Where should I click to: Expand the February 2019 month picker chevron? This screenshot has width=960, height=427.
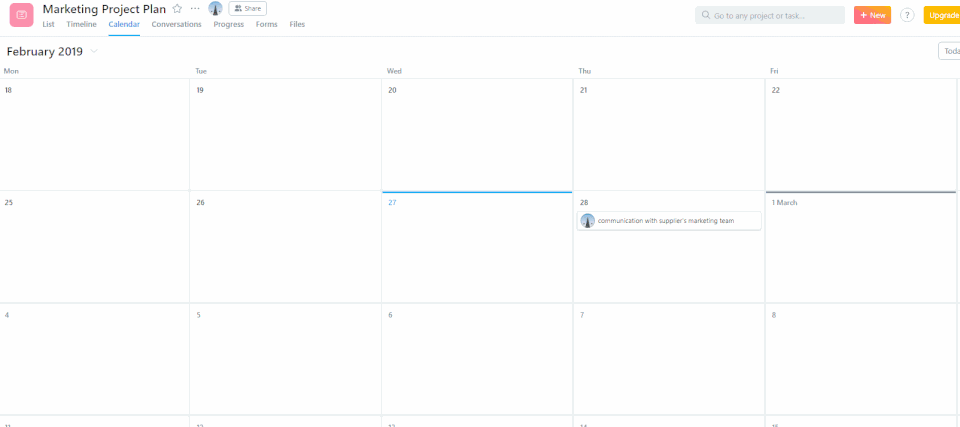[x=94, y=51]
